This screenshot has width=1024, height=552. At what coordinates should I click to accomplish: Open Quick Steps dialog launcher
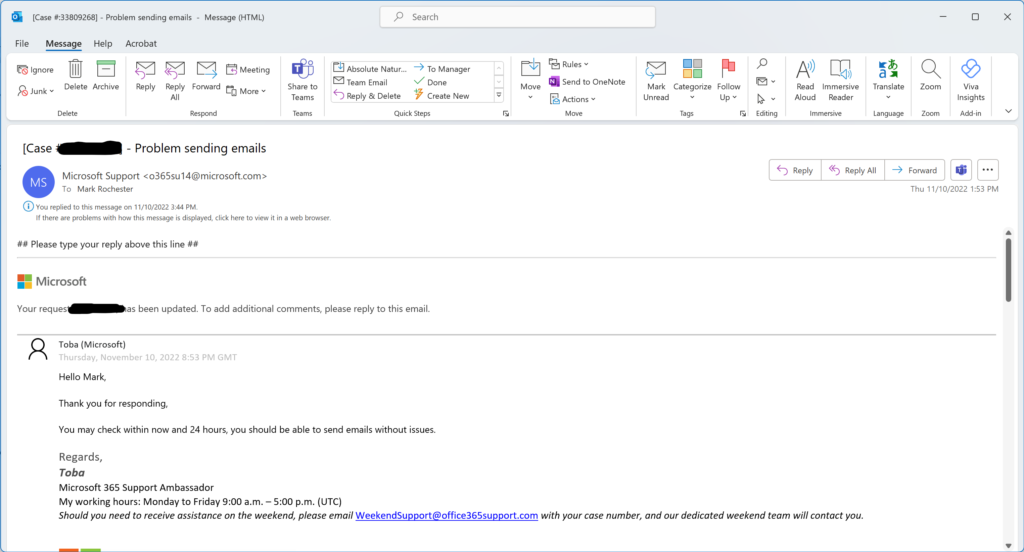click(x=505, y=114)
